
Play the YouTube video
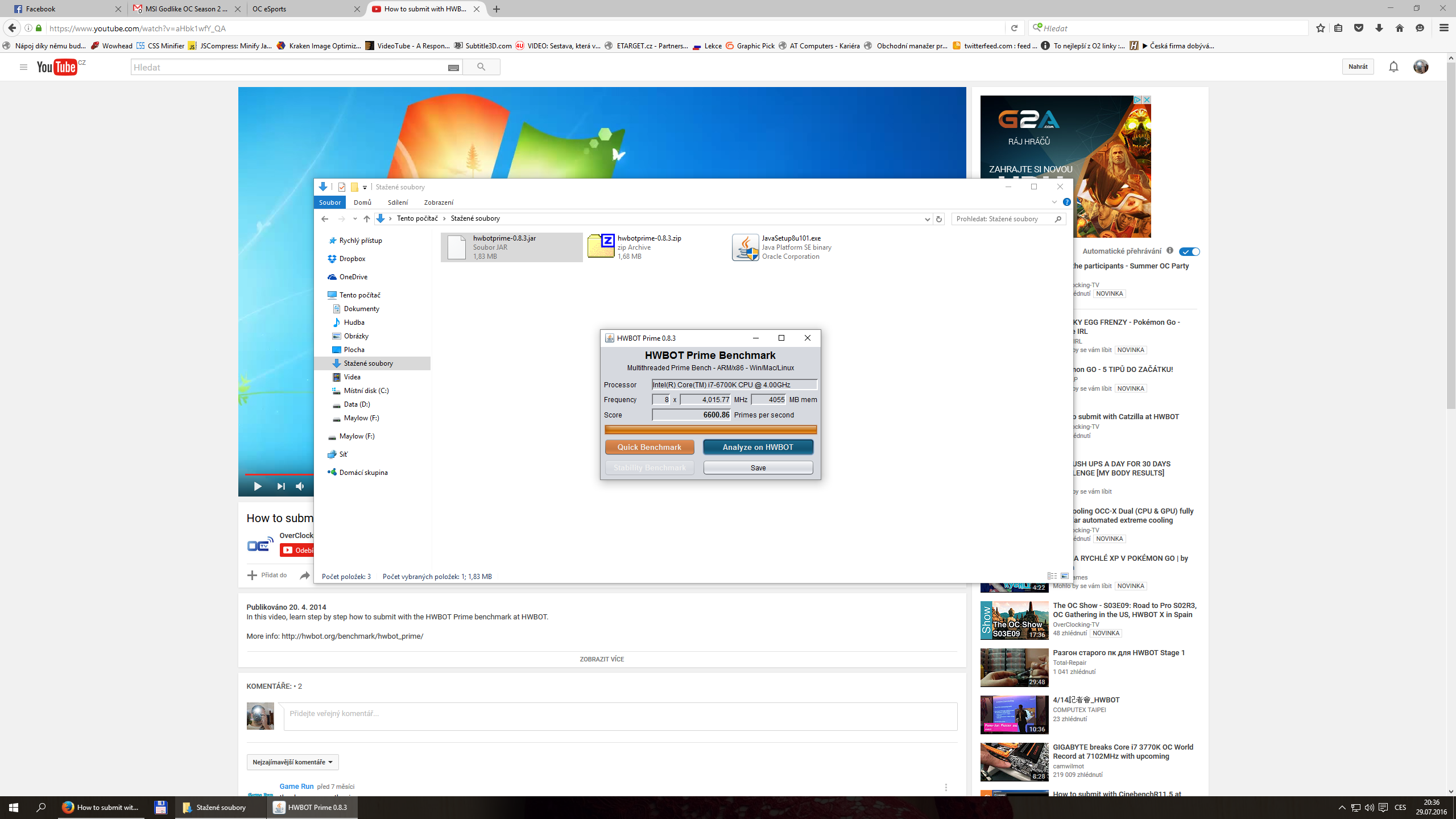[x=258, y=486]
